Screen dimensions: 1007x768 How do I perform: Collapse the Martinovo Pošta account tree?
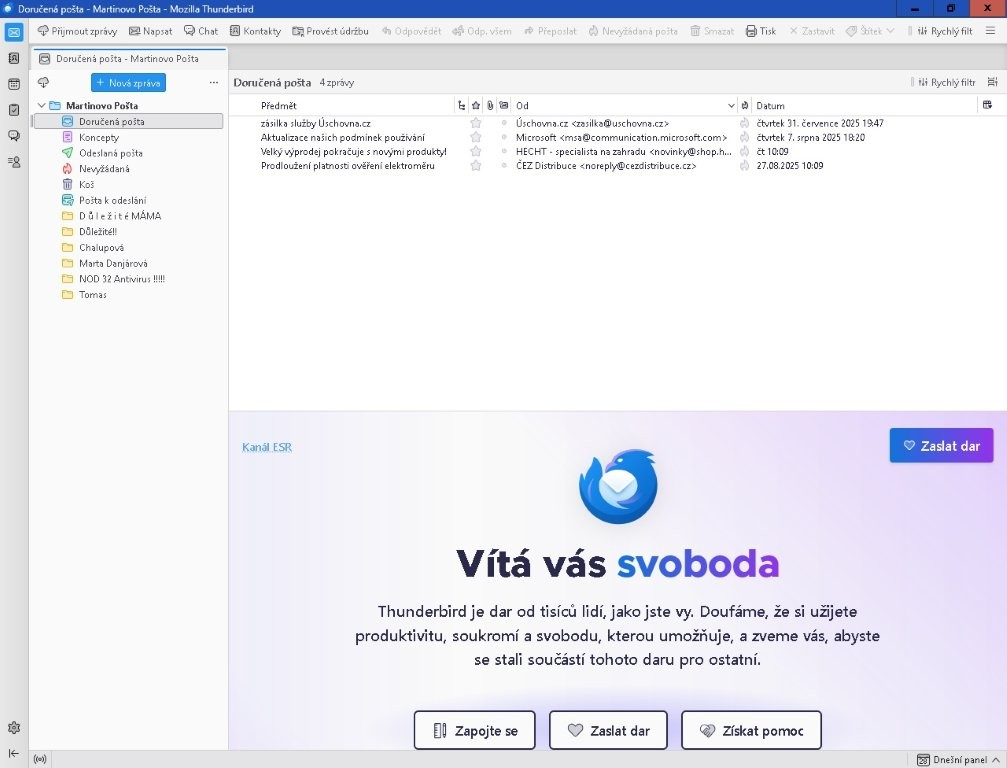(42, 105)
